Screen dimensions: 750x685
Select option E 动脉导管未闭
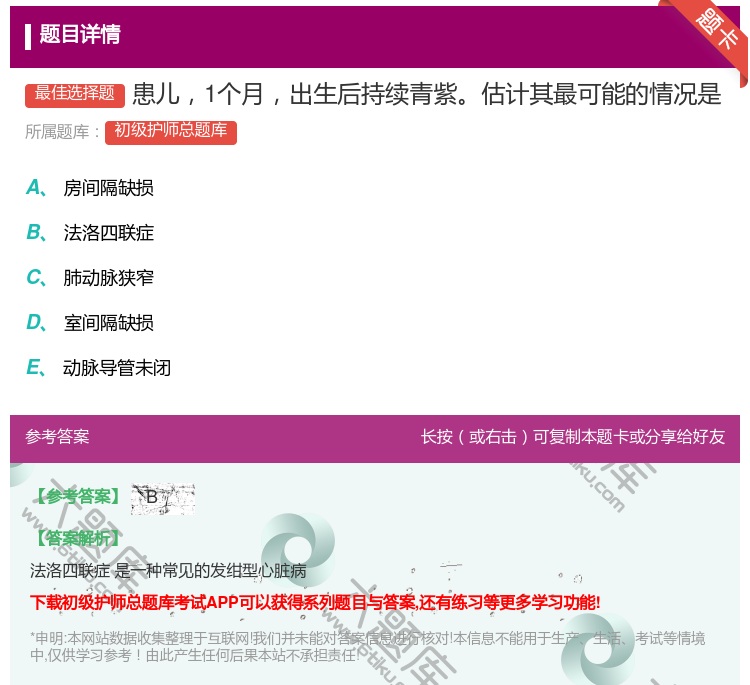pos(99,368)
